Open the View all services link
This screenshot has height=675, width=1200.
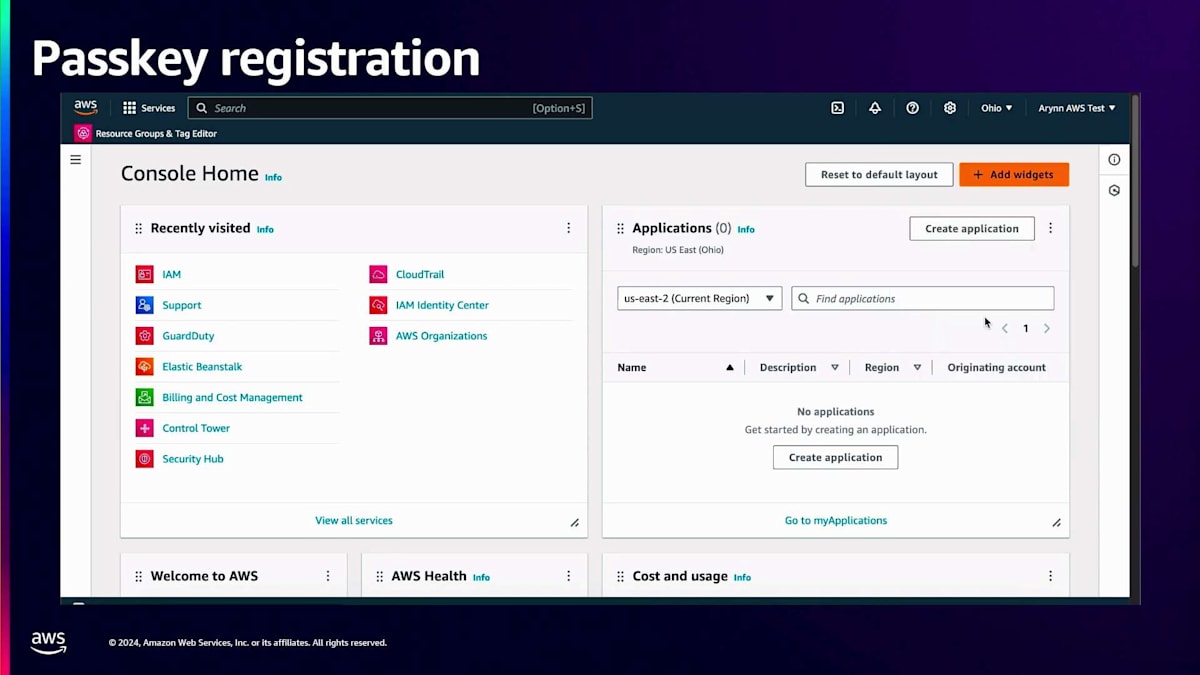(x=354, y=520)
